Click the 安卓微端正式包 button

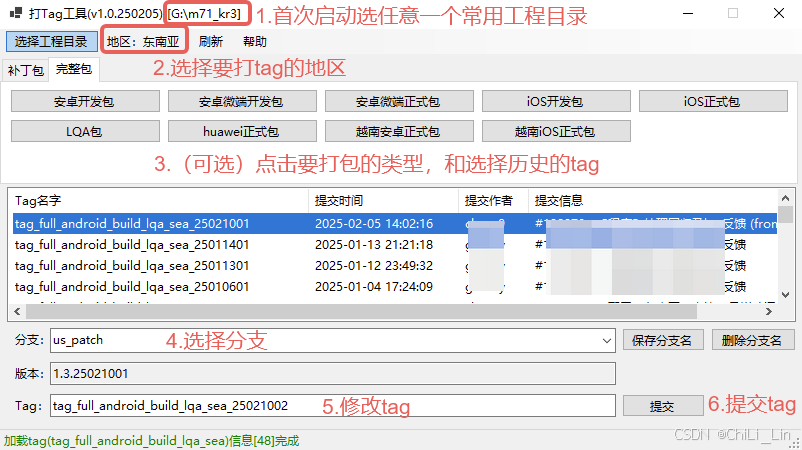[x=399, y=101]
